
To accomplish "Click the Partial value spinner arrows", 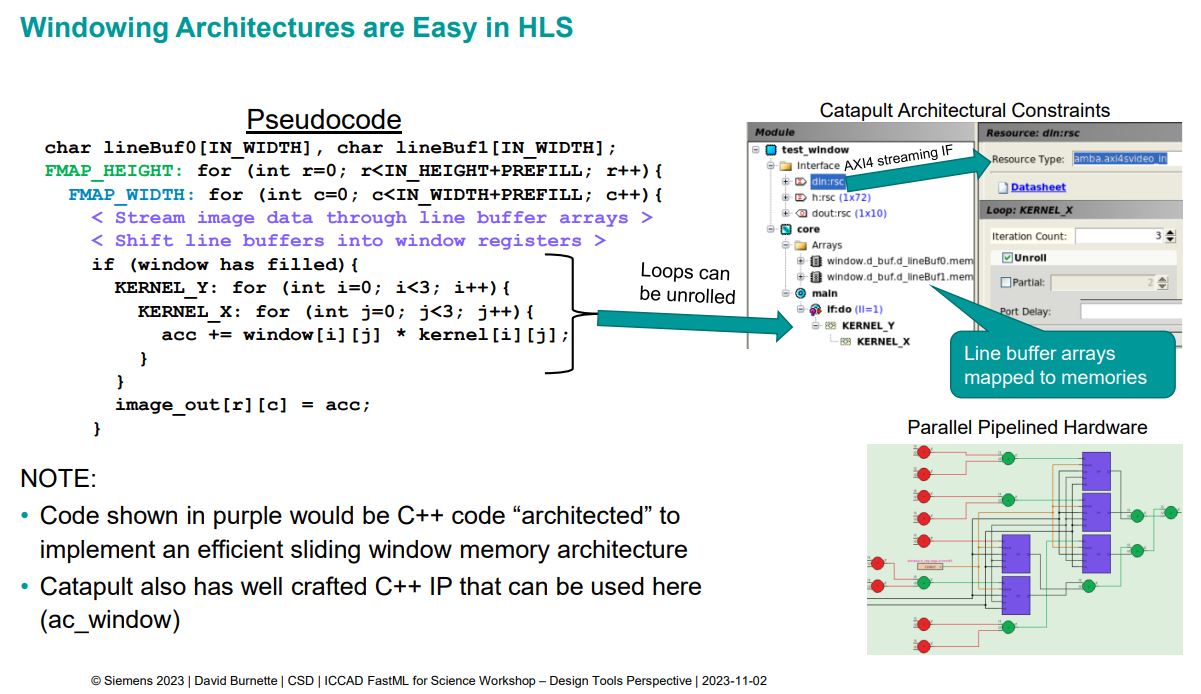I will 1162,282.
